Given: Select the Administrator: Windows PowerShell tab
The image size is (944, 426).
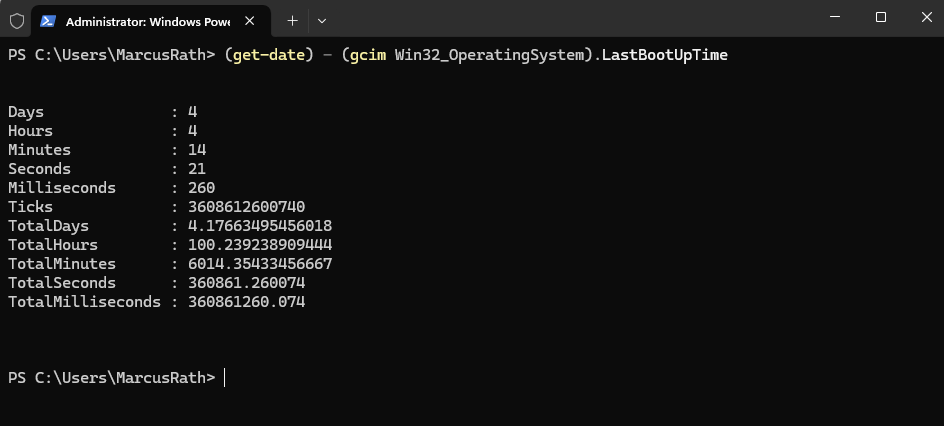Looking at the screenshot, I should click(150, 21).
